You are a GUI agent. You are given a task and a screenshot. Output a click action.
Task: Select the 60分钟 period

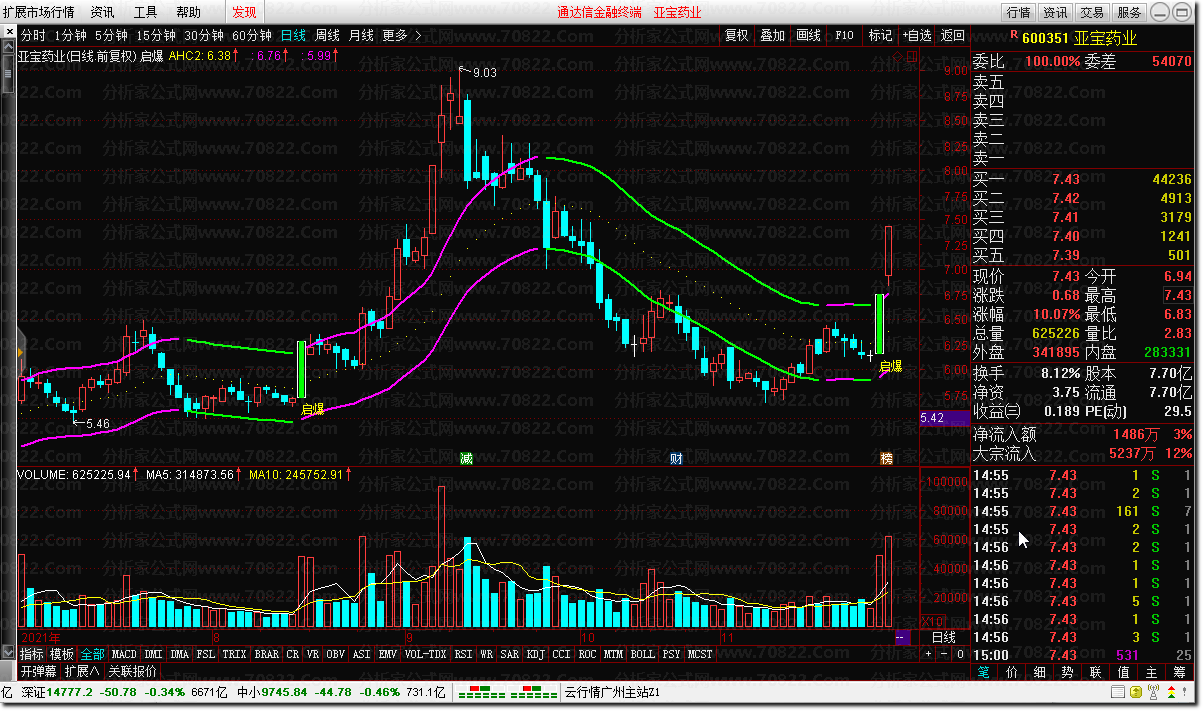click(252, 36)
